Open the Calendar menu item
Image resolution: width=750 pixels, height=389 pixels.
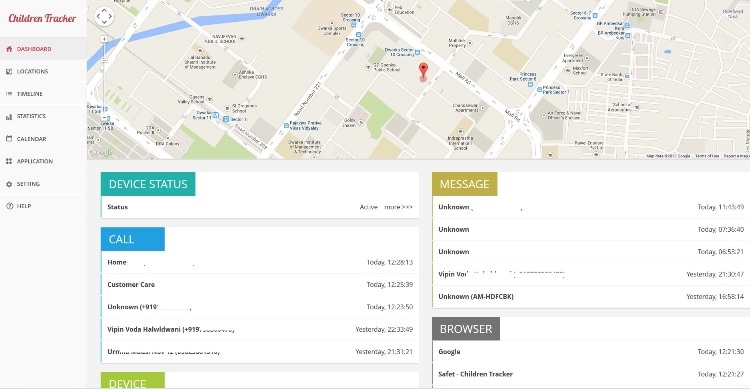(43, 139)
